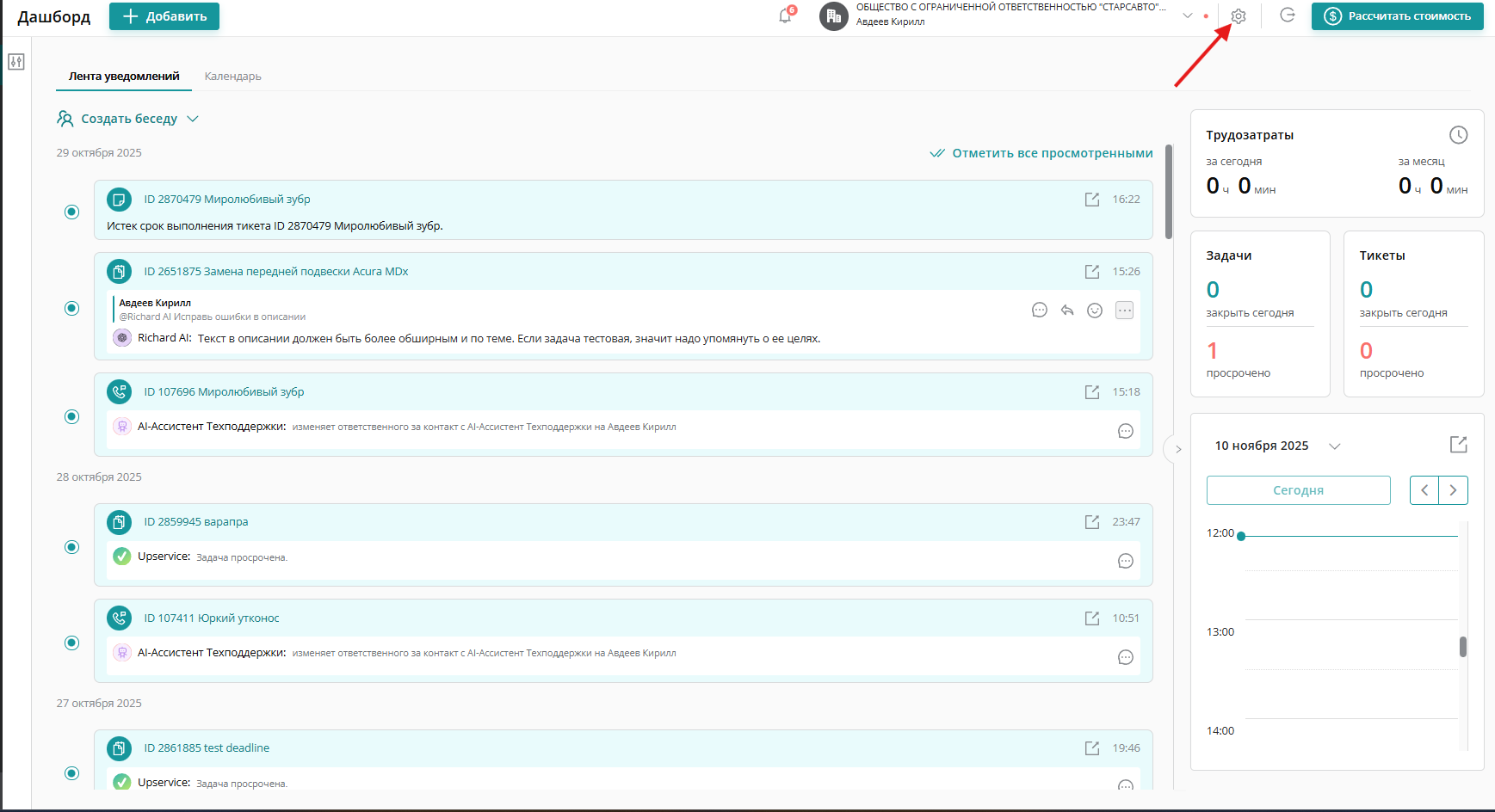Open calendar widget in external view
The image size is (1495, 812).
pyautogui.click(x=1458, y=445)
